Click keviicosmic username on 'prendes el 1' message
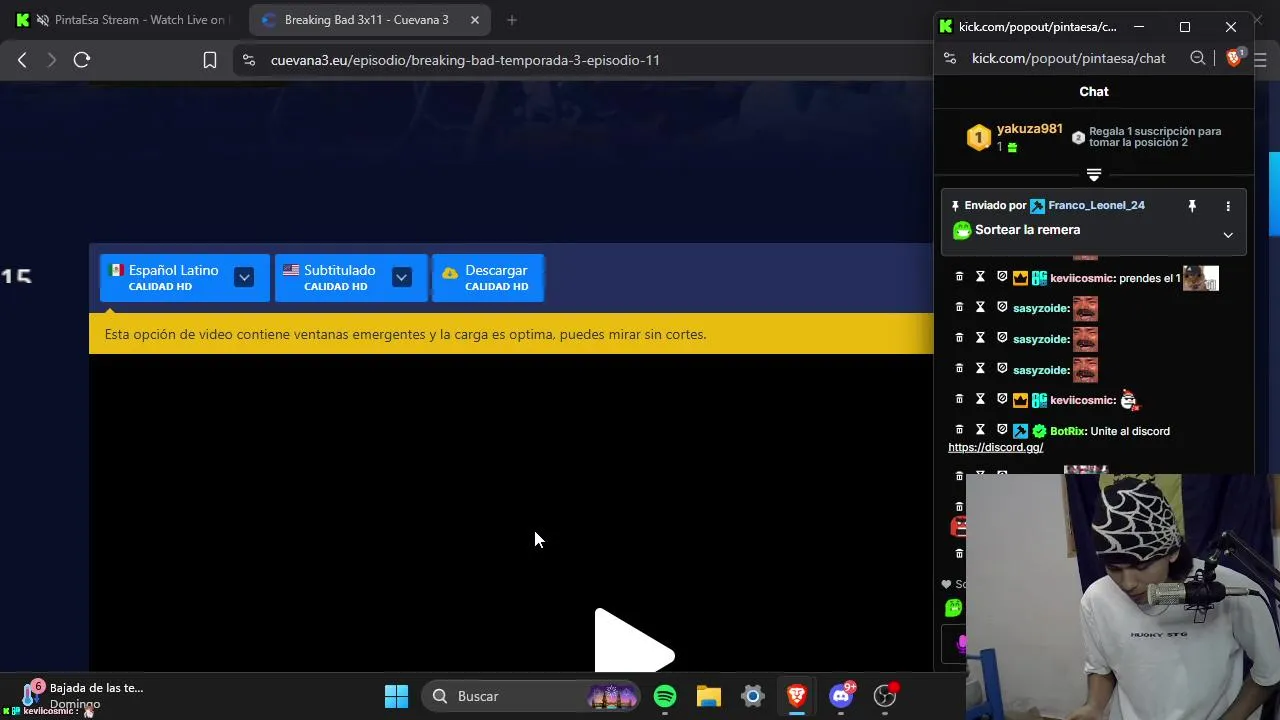The image size is (1280, 720). click(1081, 278)
